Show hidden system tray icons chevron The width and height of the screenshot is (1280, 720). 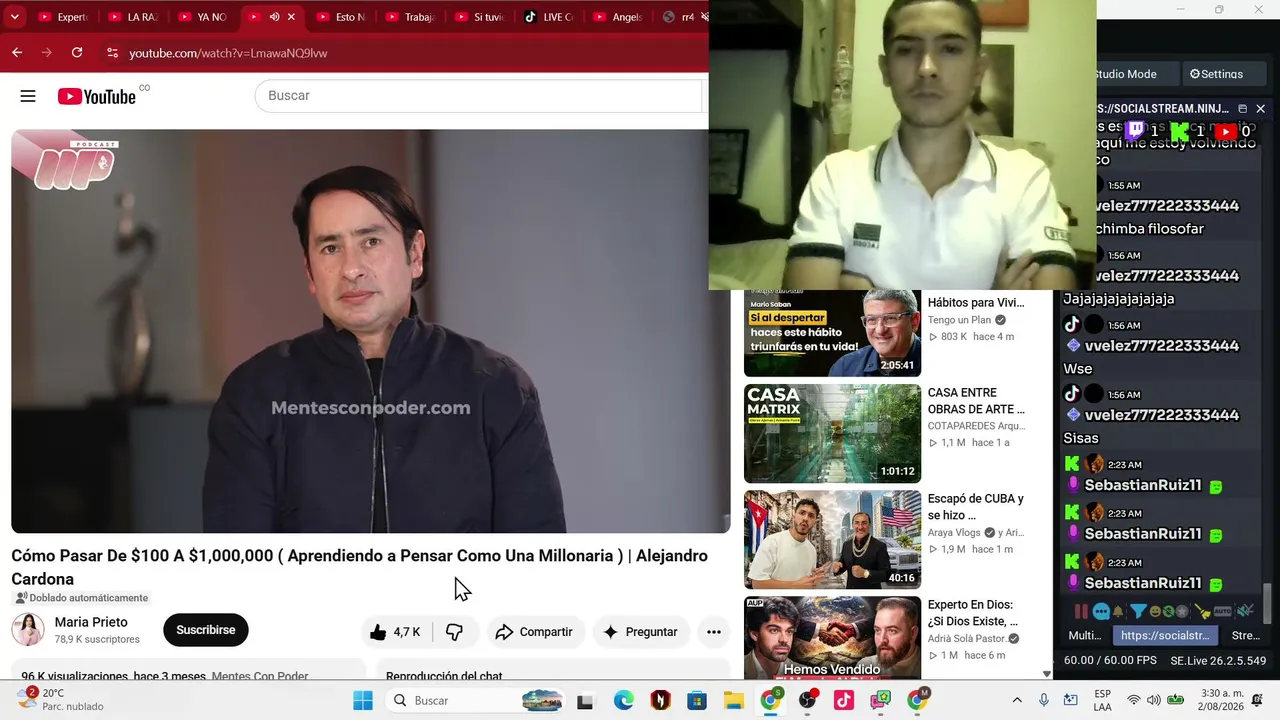click(x=1017, y=700)
